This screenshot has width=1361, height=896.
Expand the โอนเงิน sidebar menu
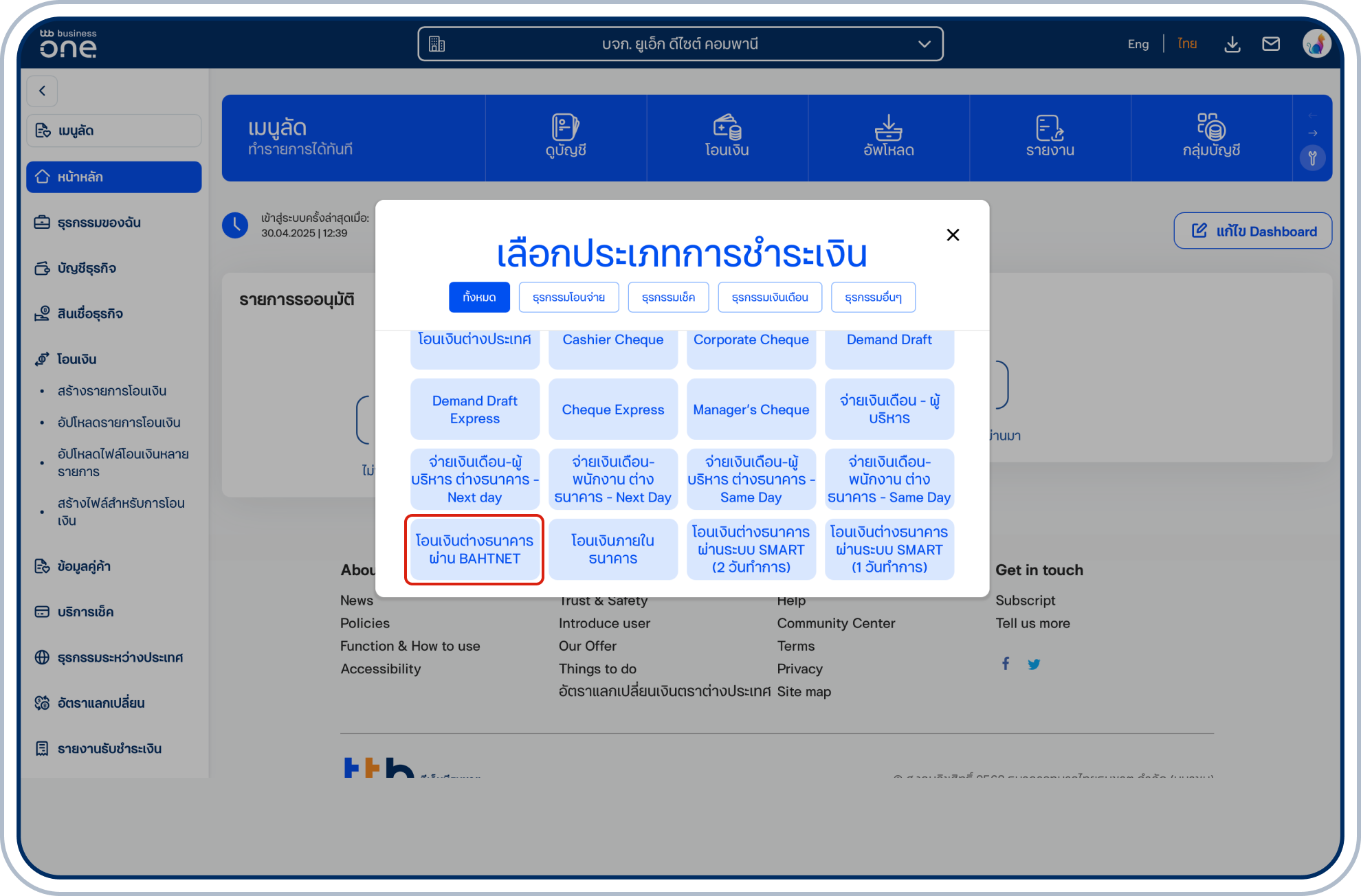(x=77, y=359)
